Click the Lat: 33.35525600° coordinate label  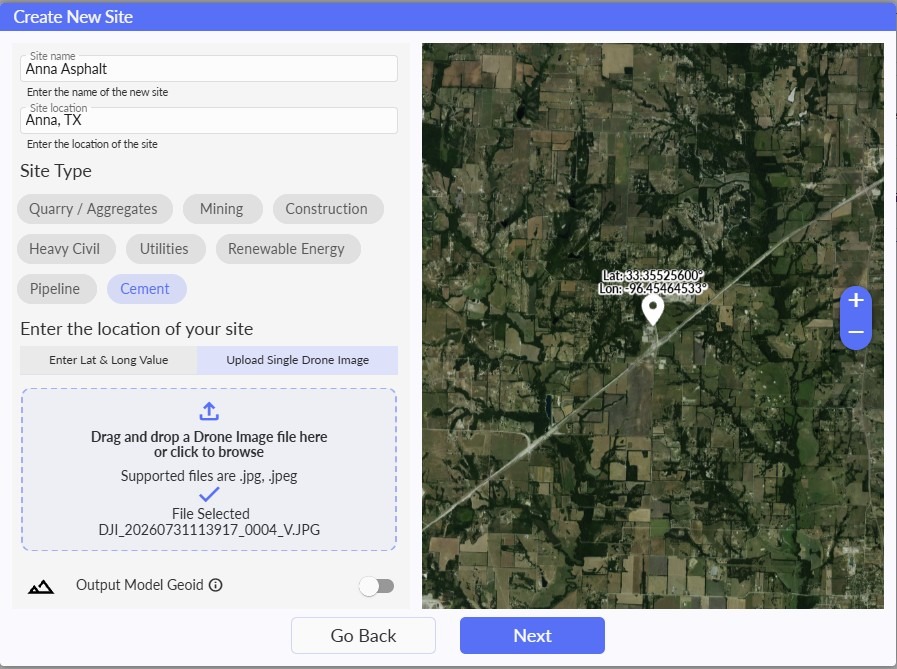pyautogui.click(x=653, y=275)
